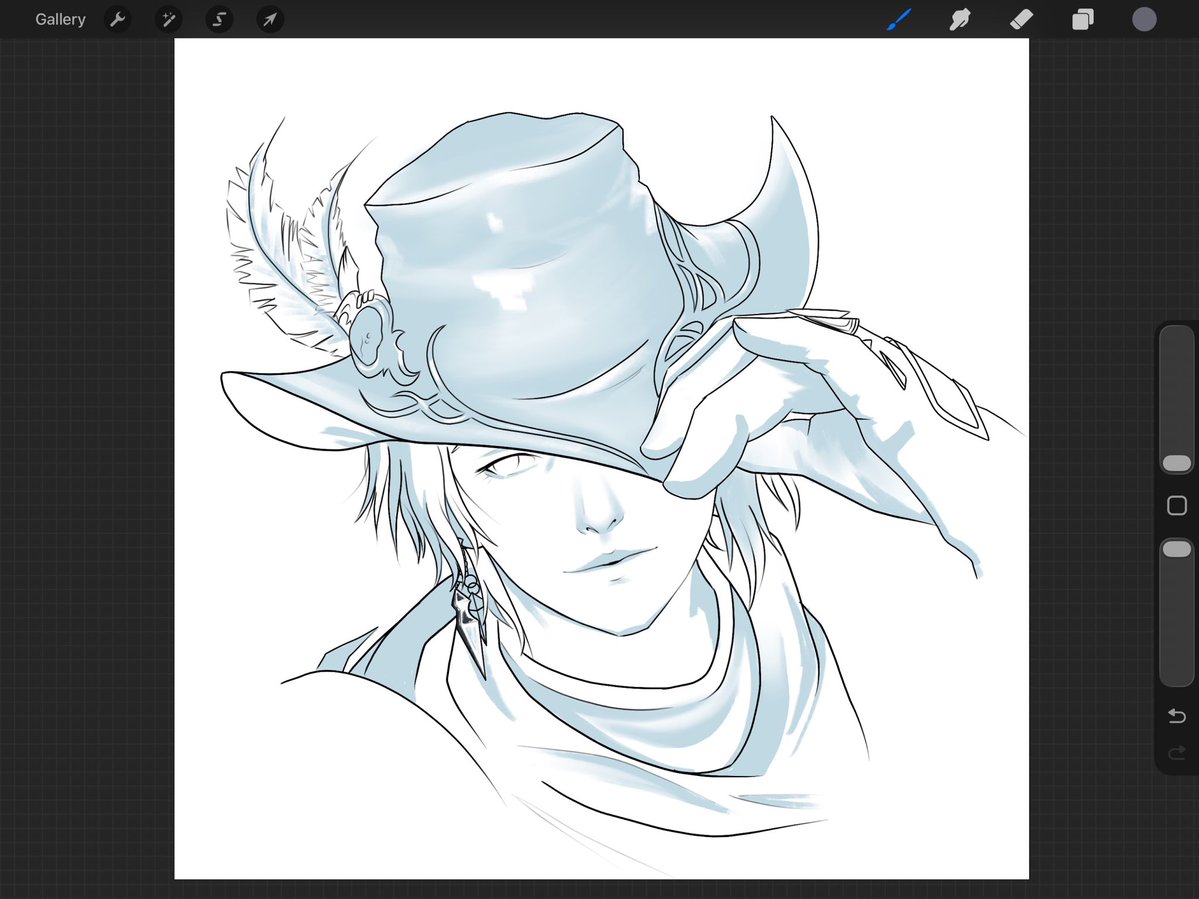Undo the last stroke
Image resolution: width=1199 pixels, height=899 pixels.
point(1177,716)
